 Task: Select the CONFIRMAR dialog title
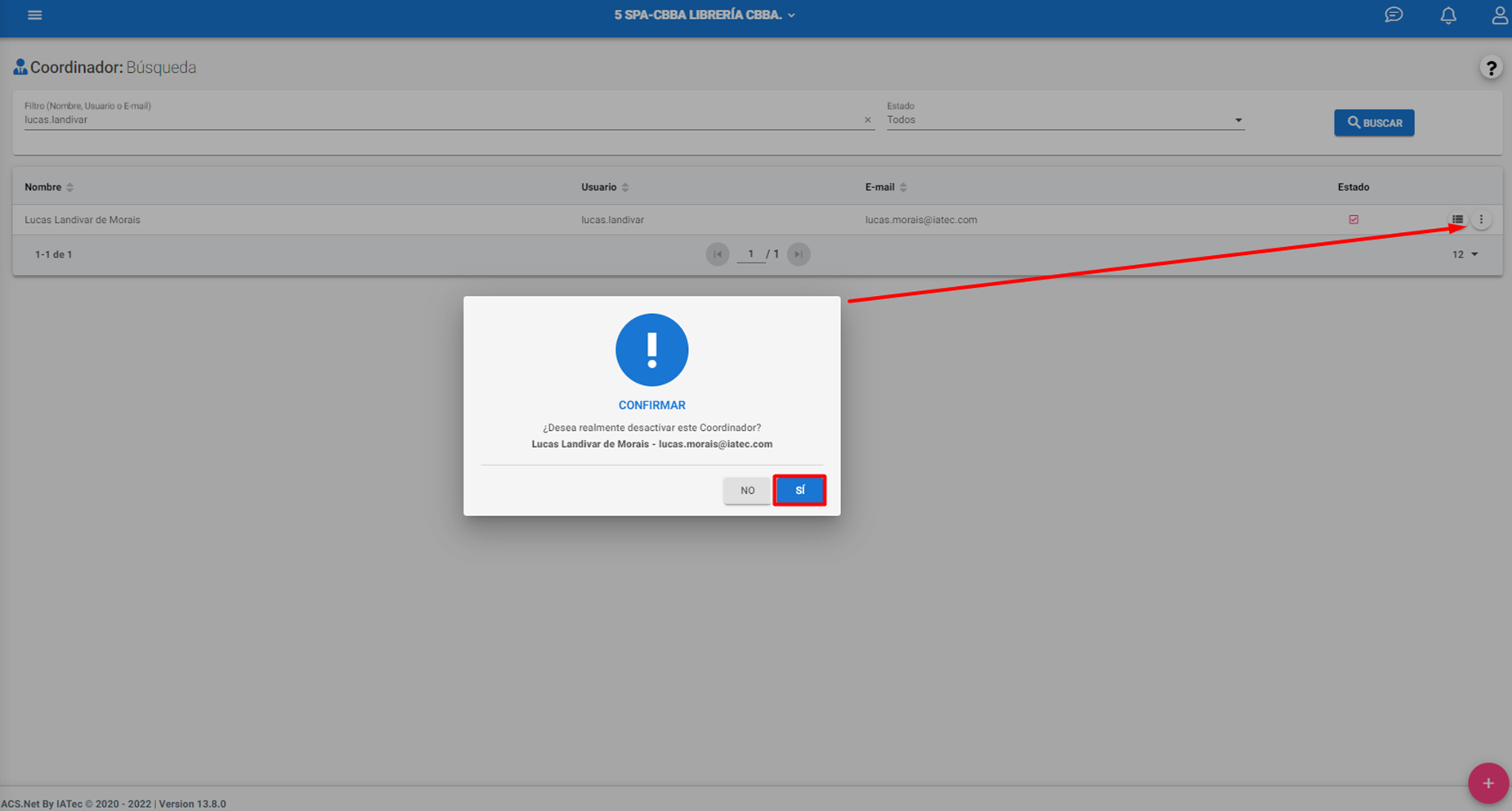651,405
